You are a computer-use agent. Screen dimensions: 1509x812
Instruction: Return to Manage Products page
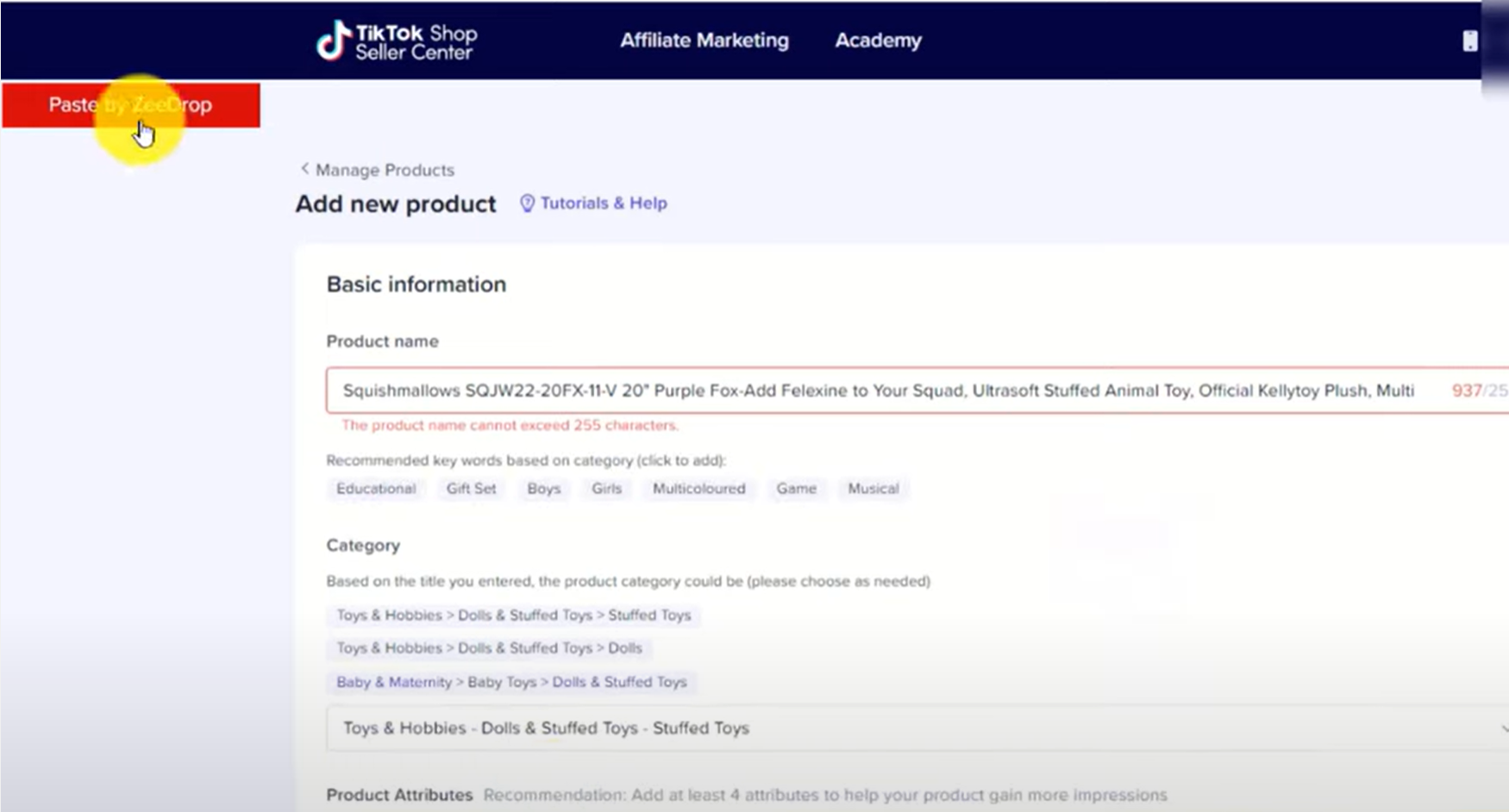tap(385, 170)
